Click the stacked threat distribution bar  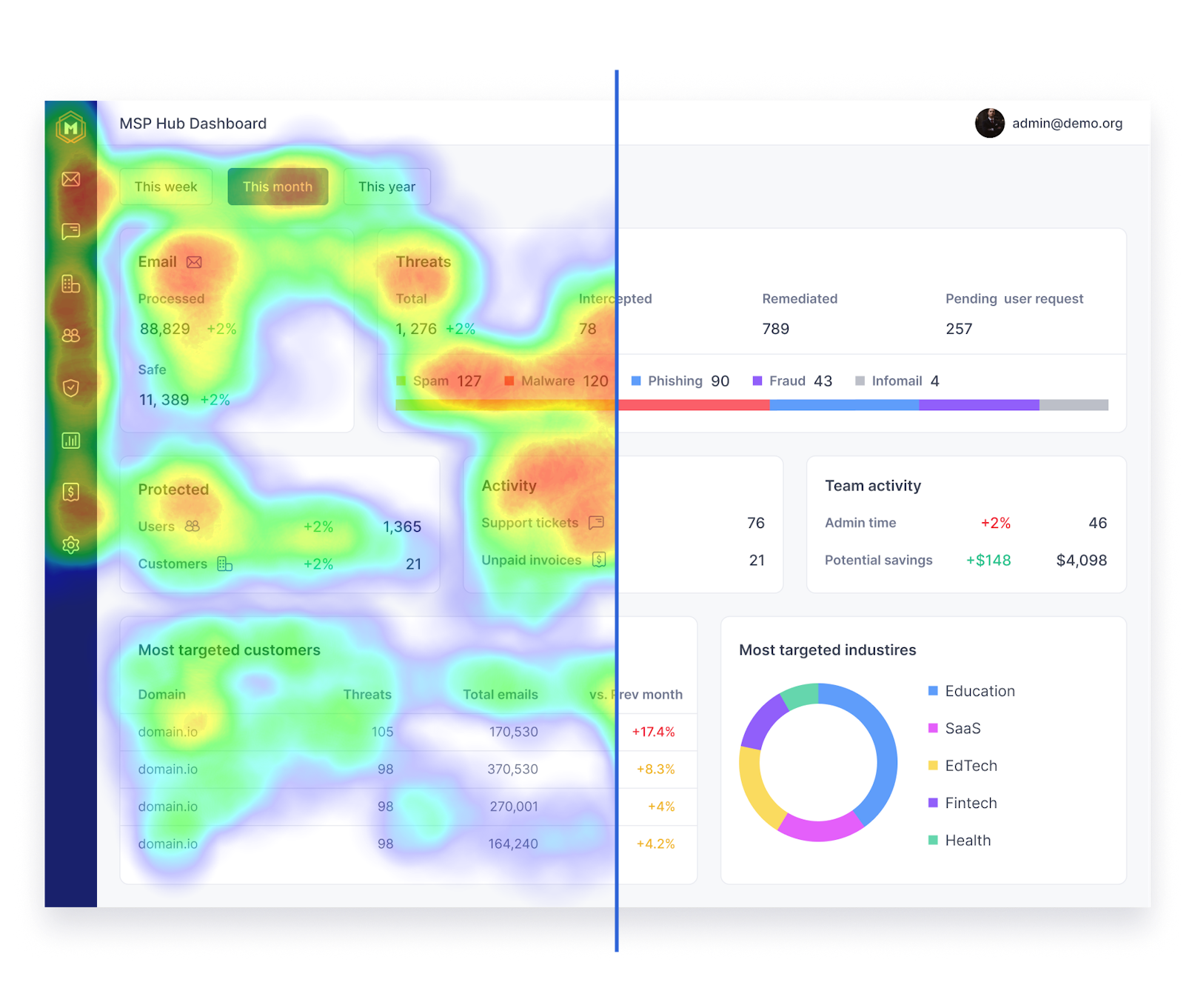click(752, 405)
